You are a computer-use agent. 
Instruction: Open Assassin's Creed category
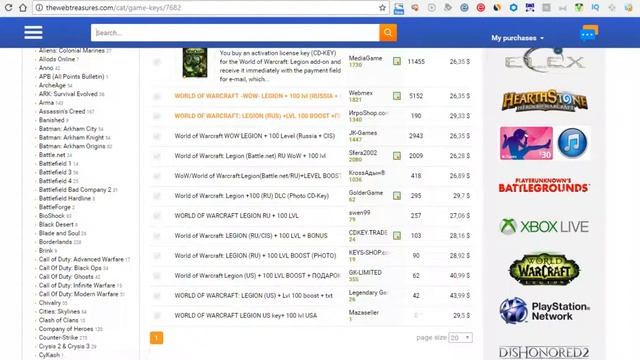(62, 111)
